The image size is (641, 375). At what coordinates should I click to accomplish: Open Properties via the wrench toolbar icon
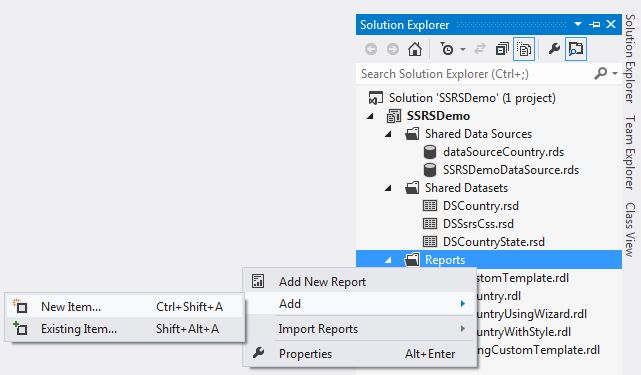coord(554,49)
